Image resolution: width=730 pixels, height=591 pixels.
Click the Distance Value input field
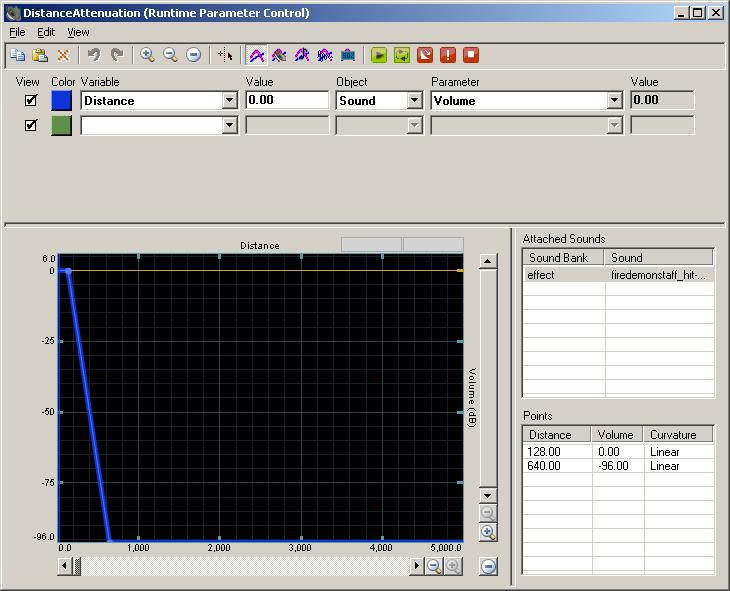pos(287,100)
